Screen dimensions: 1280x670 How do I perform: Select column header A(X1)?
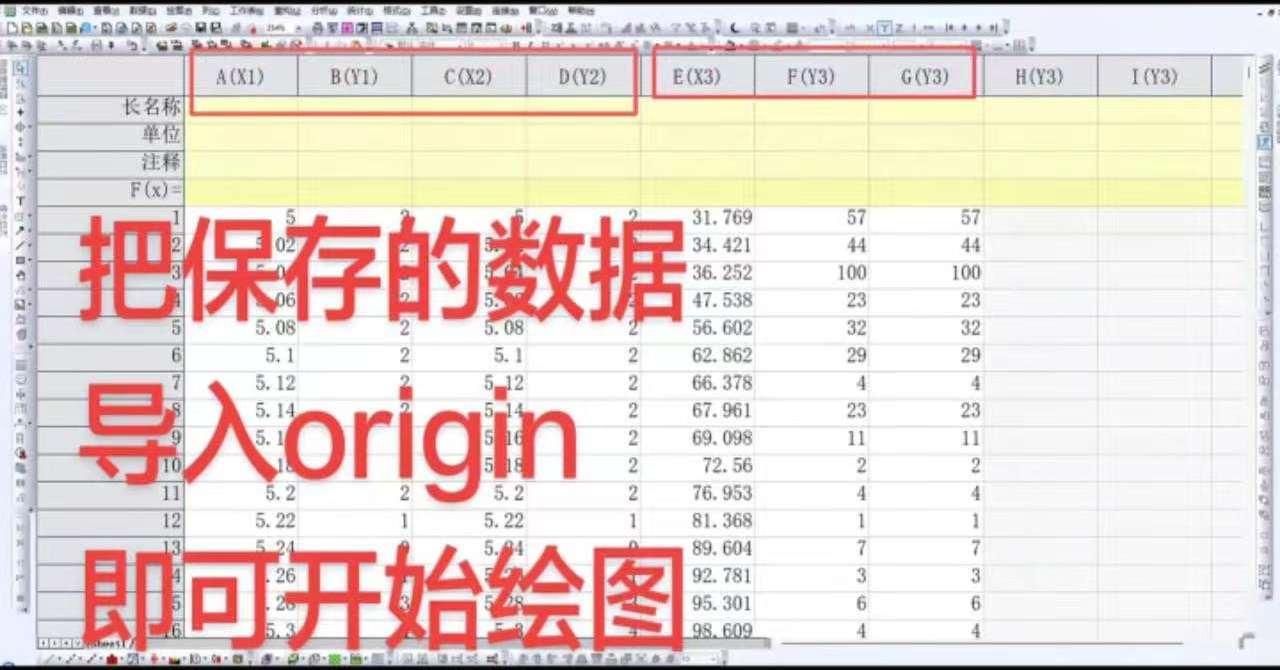(x=241, y=76)
